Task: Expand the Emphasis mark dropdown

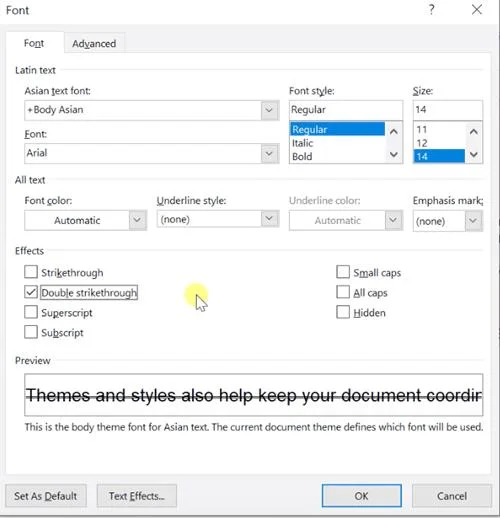Action: [x=473, y=221]
